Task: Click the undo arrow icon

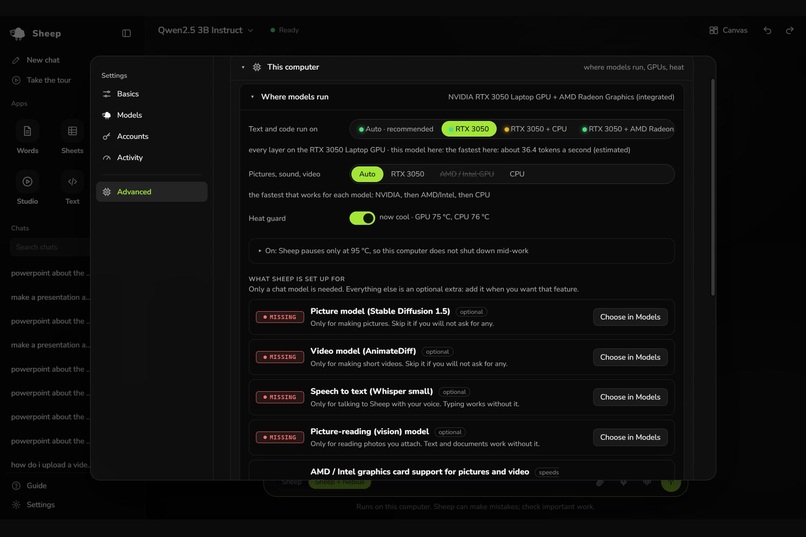Action: tap(767, 30)
